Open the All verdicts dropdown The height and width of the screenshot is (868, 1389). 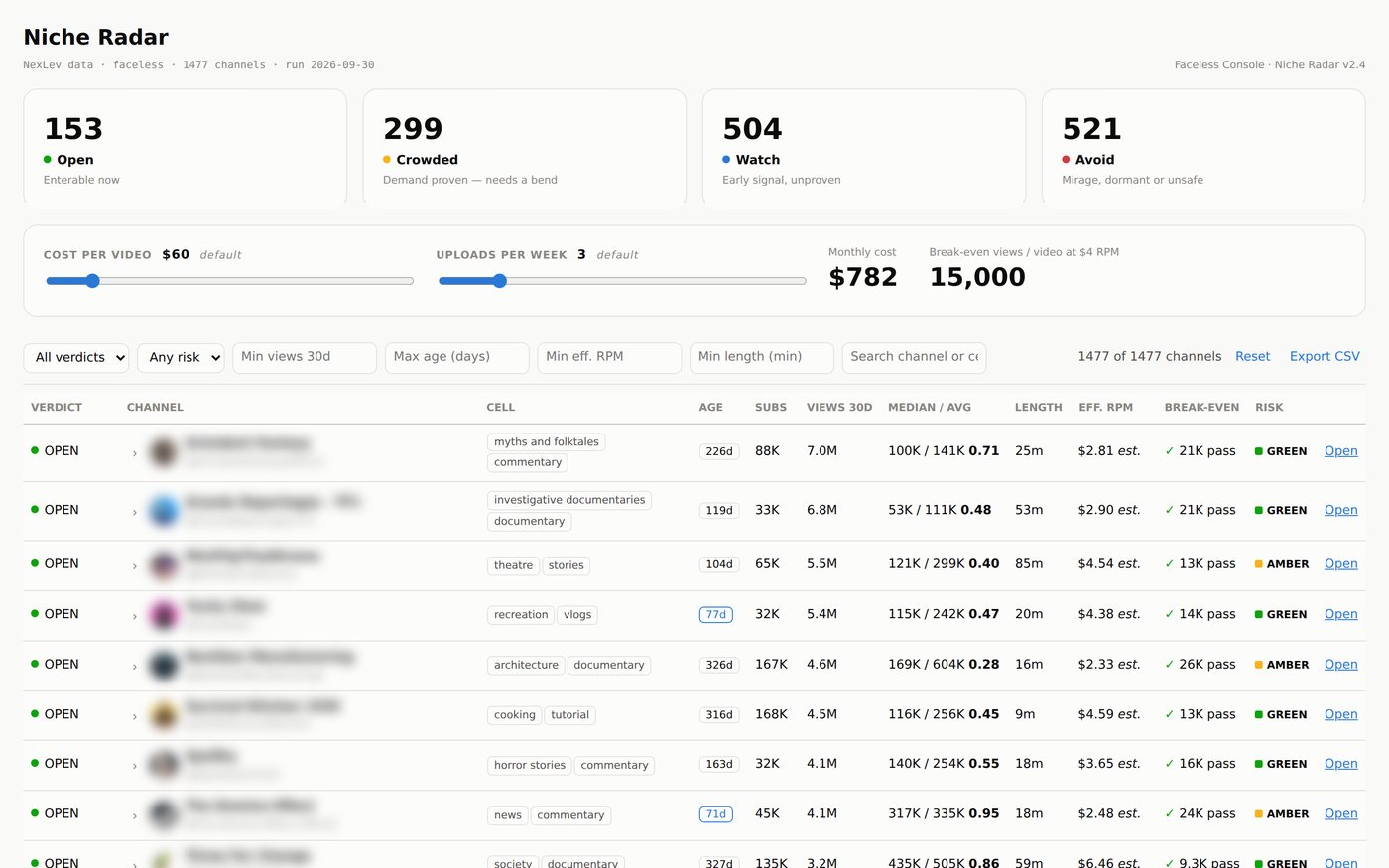(x=76, y=357)
